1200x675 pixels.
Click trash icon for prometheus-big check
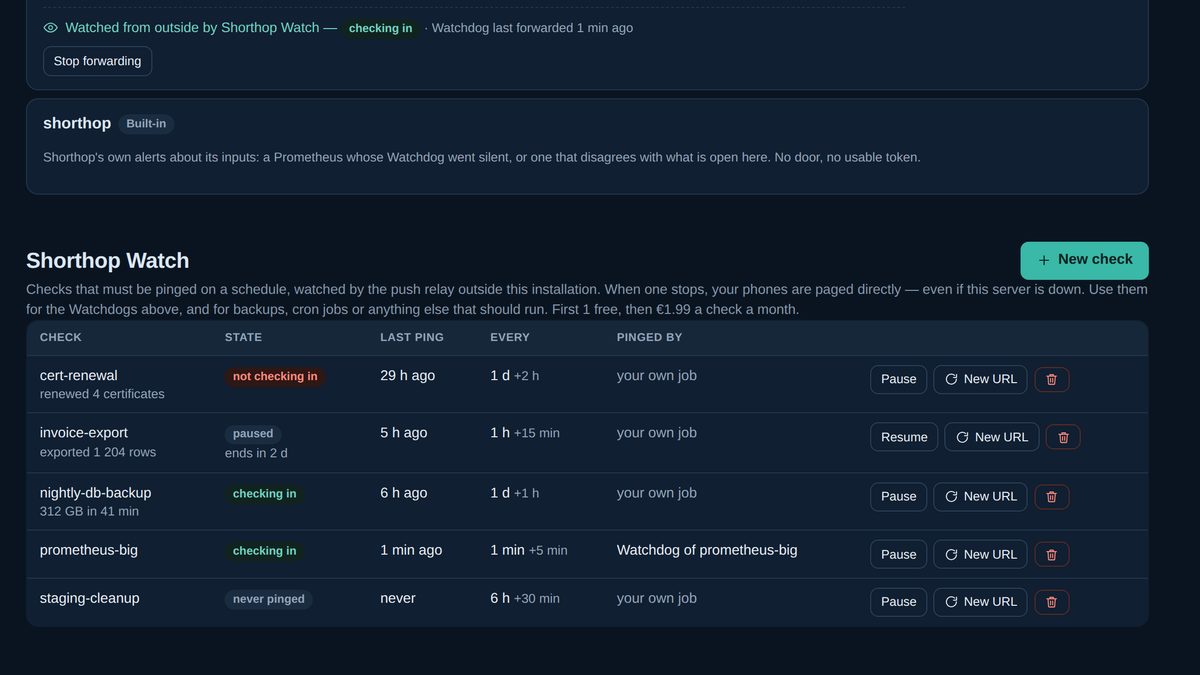click(x=1051, y=554)
